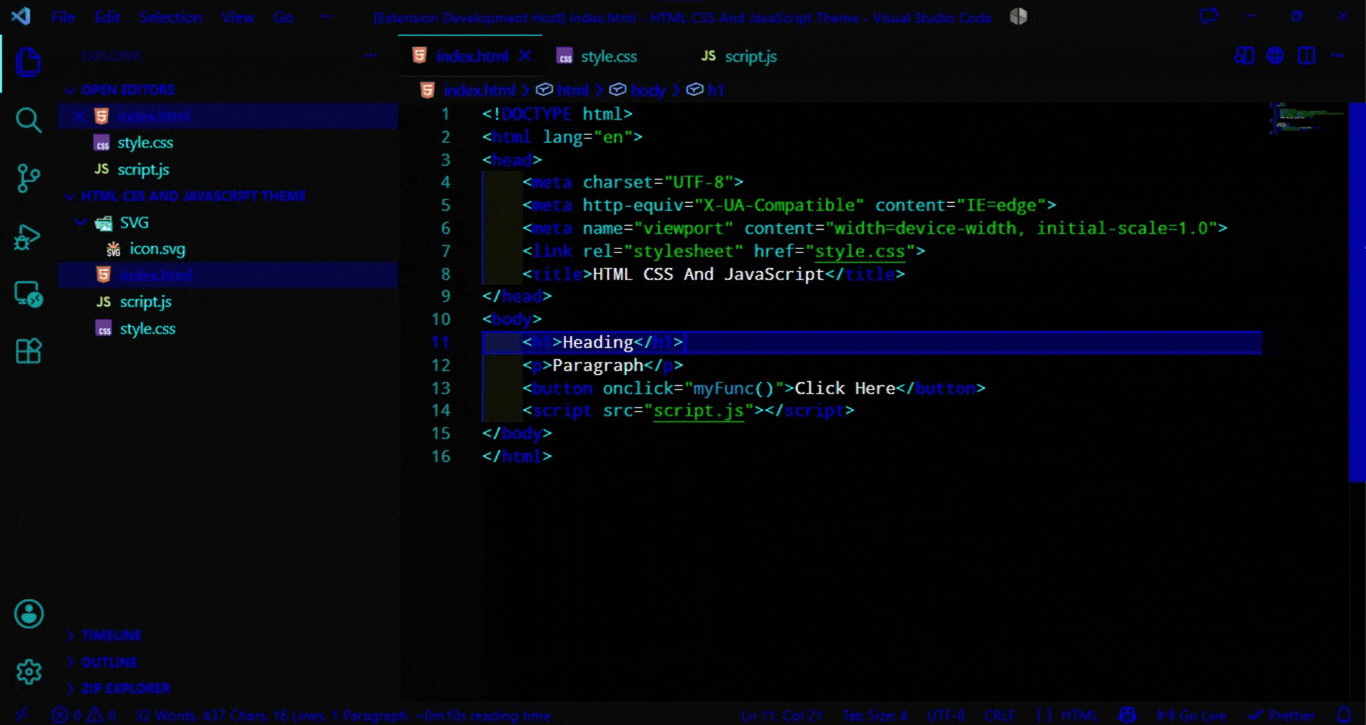Click the globe icon in editor toolbar
Screen dimensions: 1366x725
click(x=1275, y=56)
